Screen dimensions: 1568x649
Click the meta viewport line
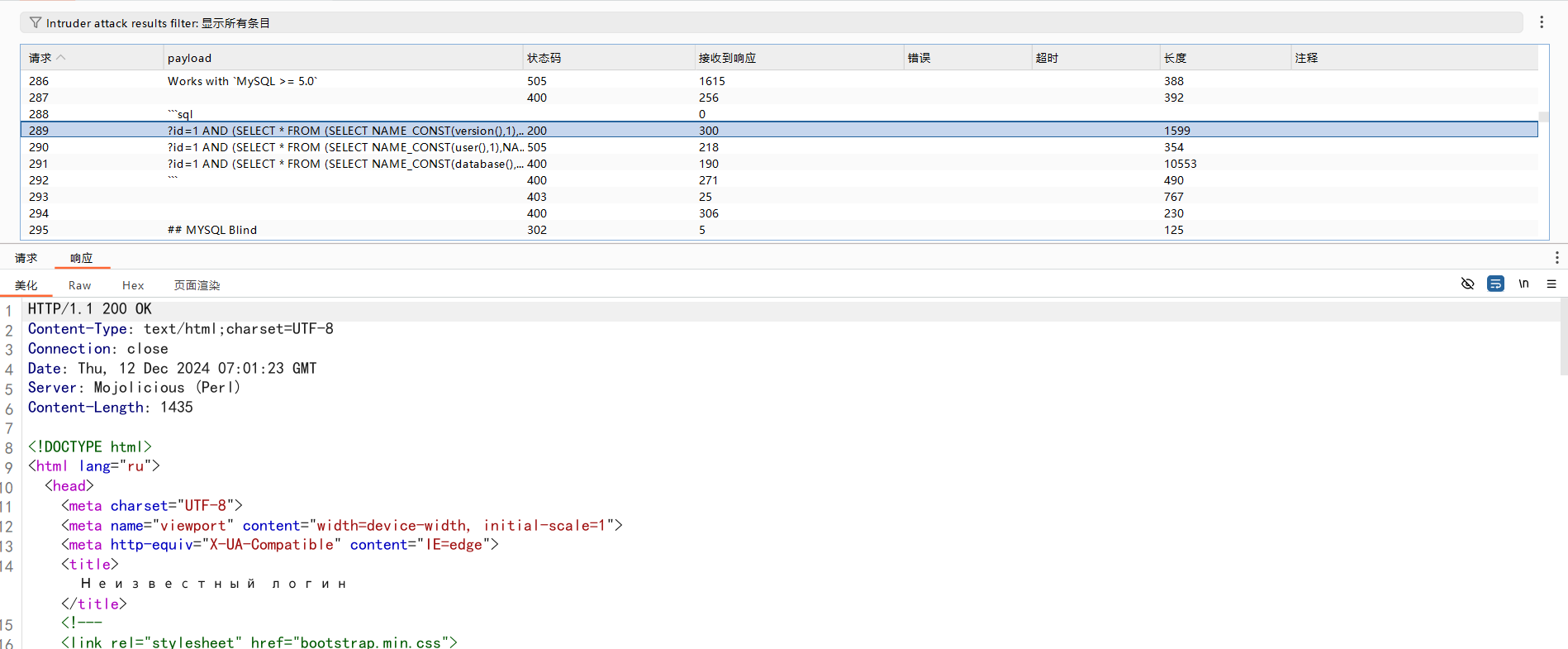(342, 526)
